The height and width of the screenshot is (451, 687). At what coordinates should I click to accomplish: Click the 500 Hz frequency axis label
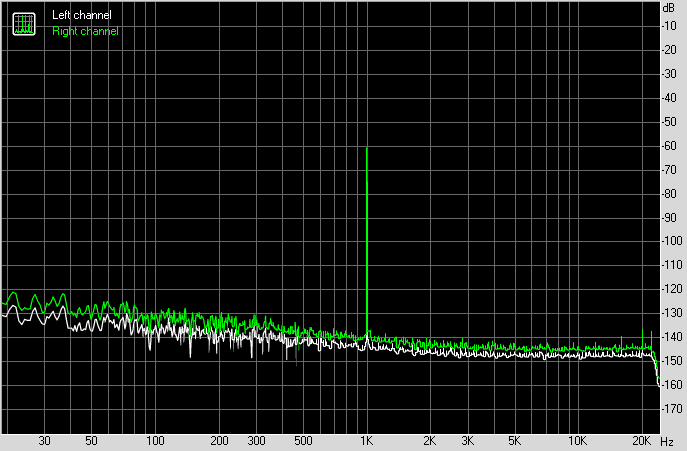(303, 441)
